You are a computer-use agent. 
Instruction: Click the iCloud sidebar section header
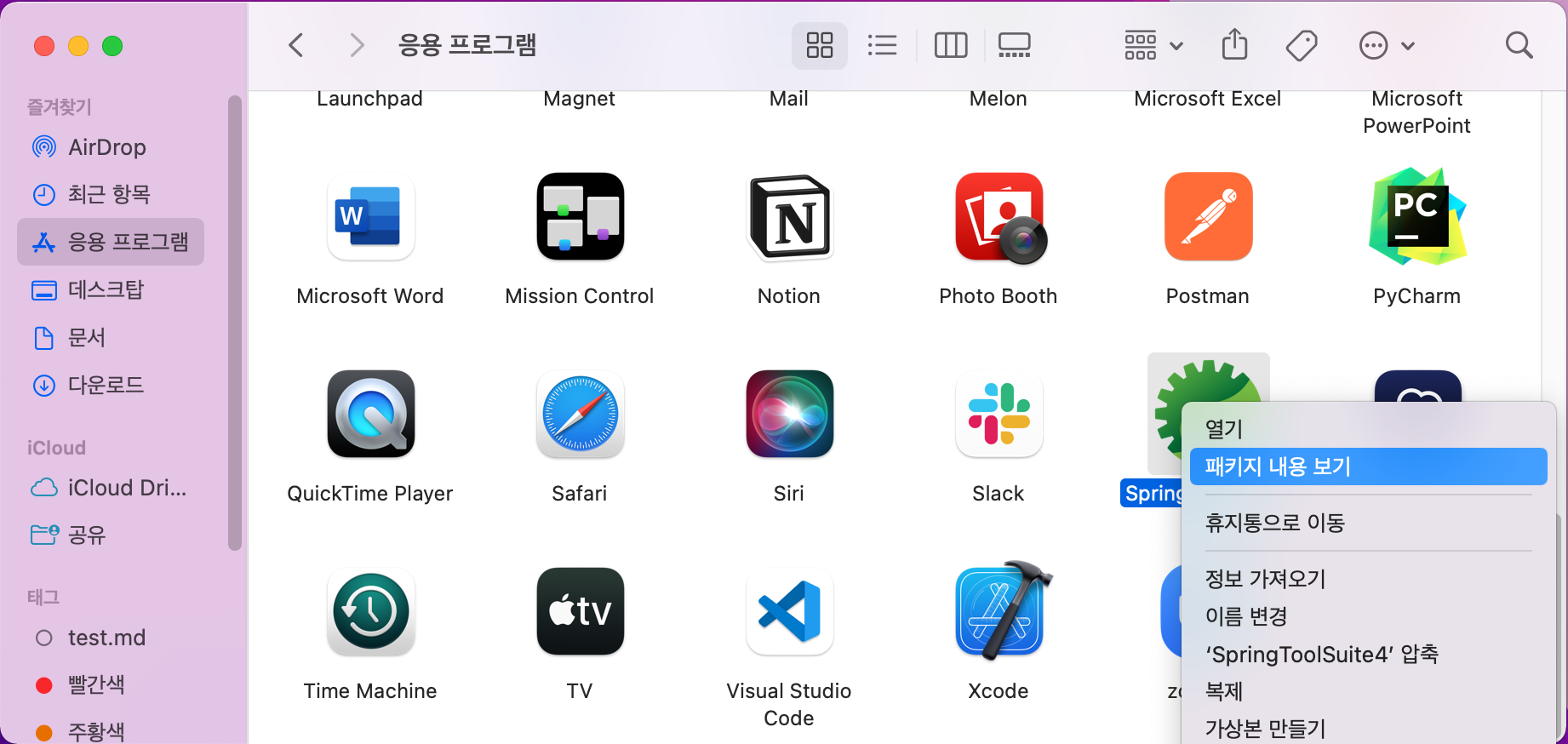click(56, 448)
